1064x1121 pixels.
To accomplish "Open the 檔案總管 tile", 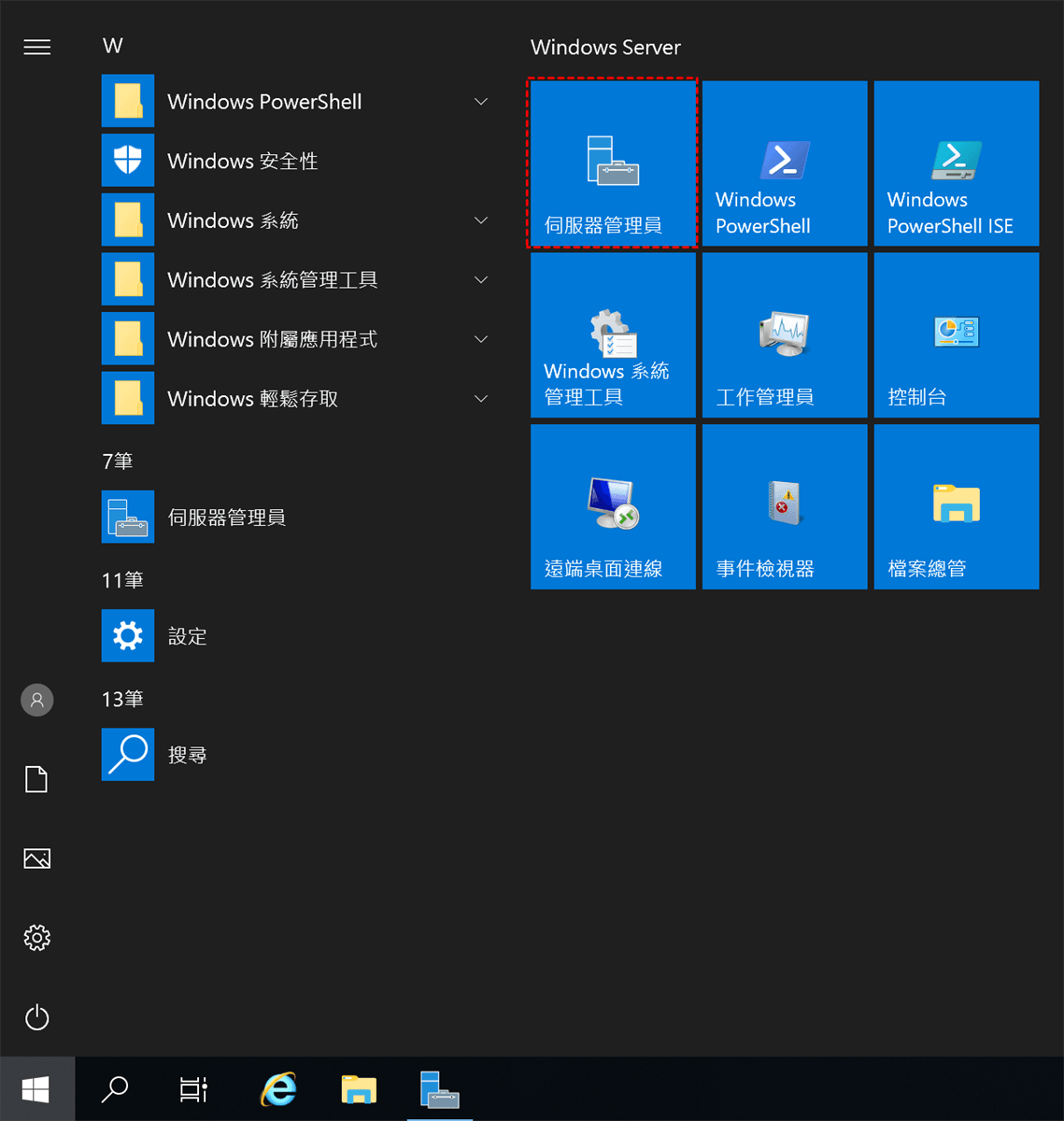I will tap(956, 507).
